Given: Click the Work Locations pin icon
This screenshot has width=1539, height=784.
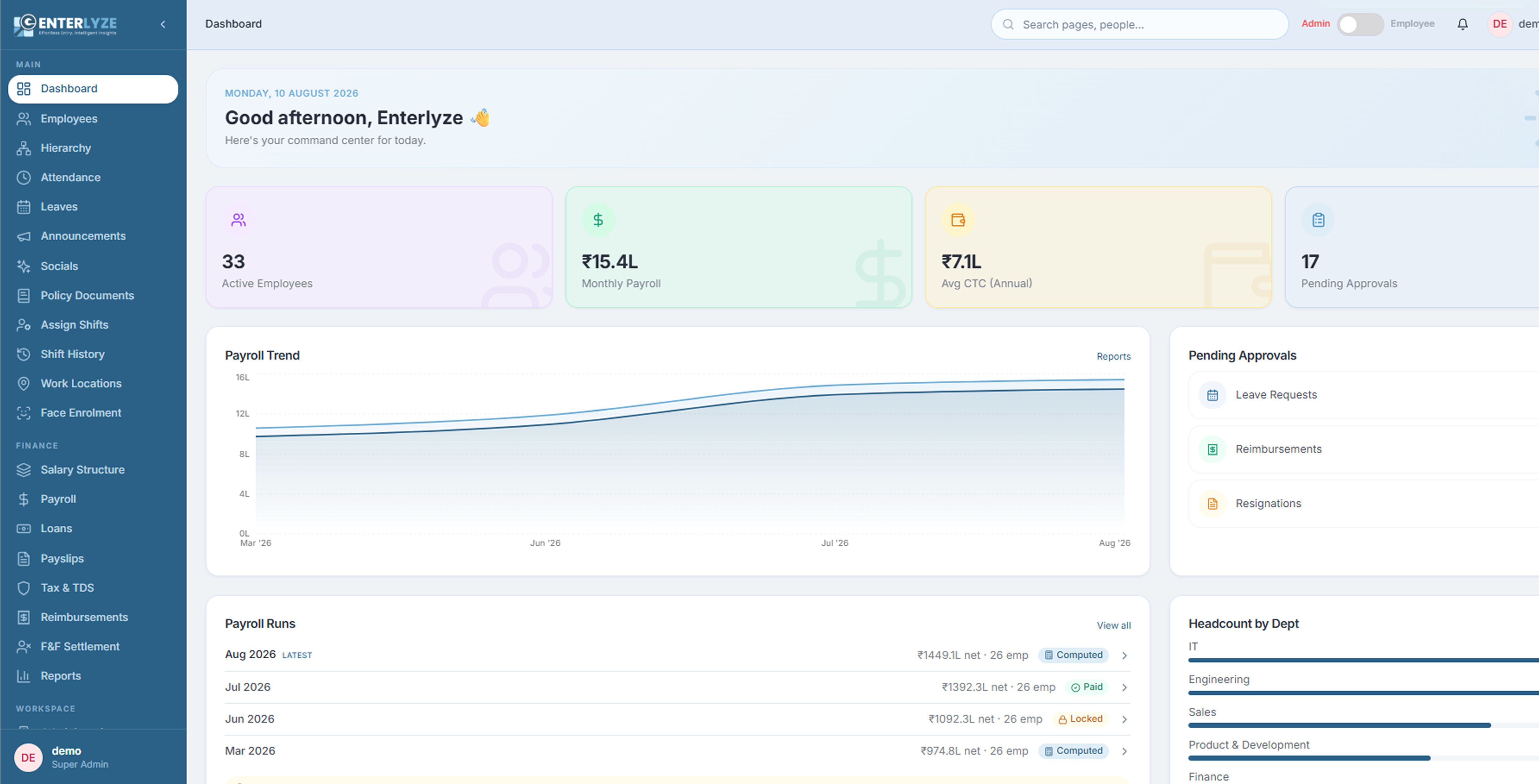Looking at the screenshot, I should coord(23,383).
